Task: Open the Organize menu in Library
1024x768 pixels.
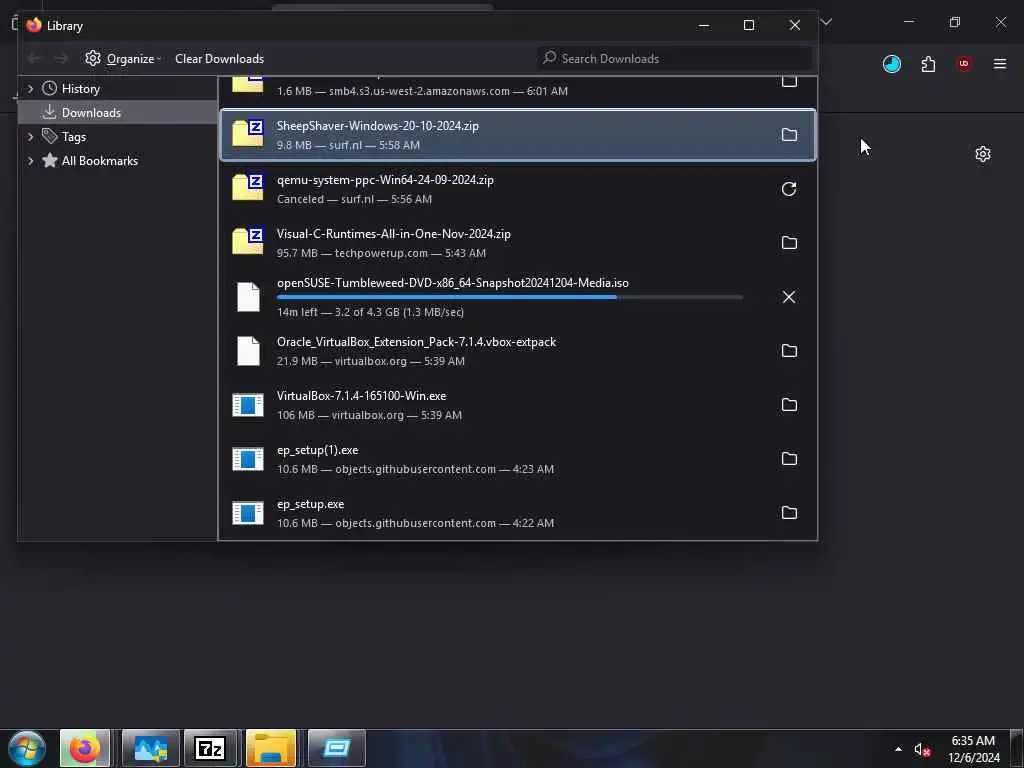Action: (x=123, y=59)
